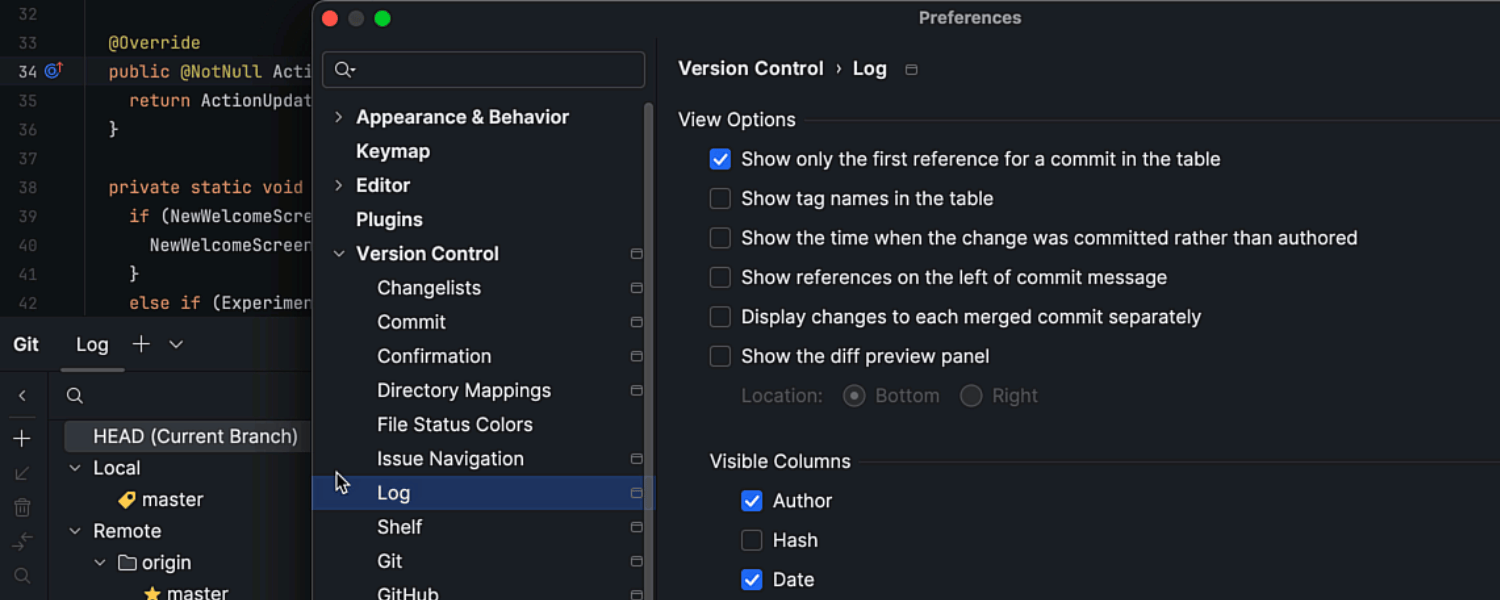Select Keymap in the settings tree
The width and height of the screenshot is (1500, 600).
(x=393, y=151)
